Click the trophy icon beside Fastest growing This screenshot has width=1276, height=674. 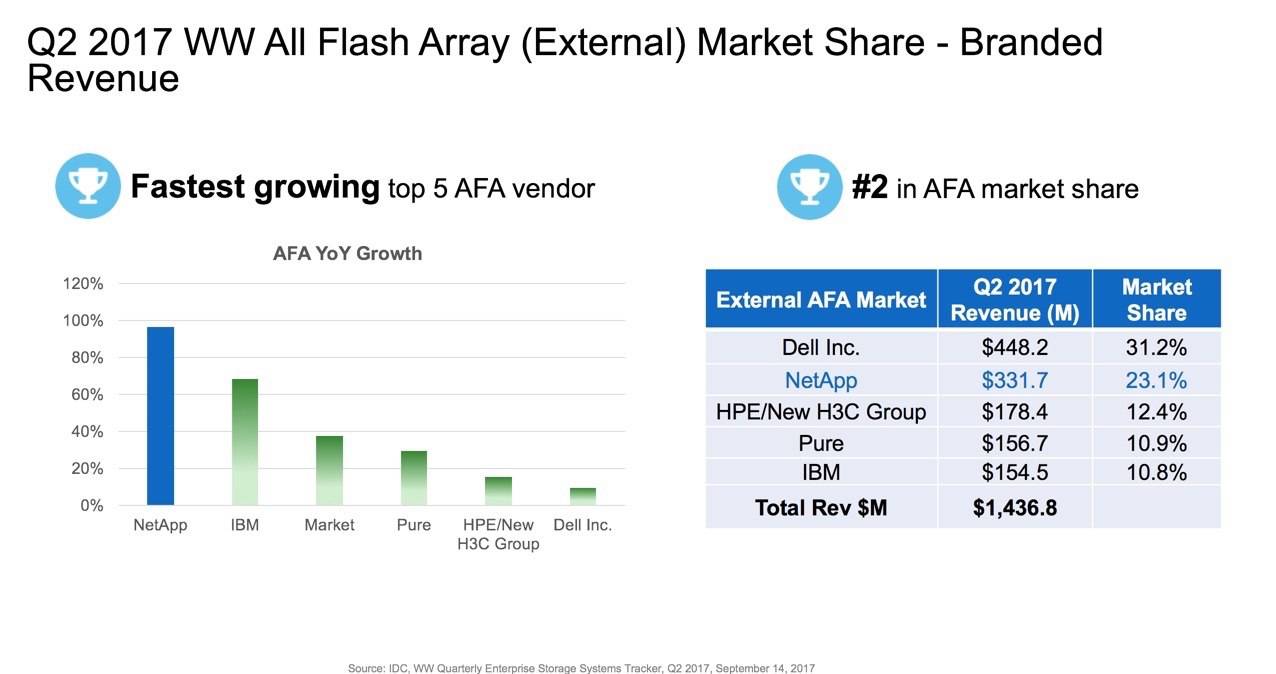pos(87,186)
